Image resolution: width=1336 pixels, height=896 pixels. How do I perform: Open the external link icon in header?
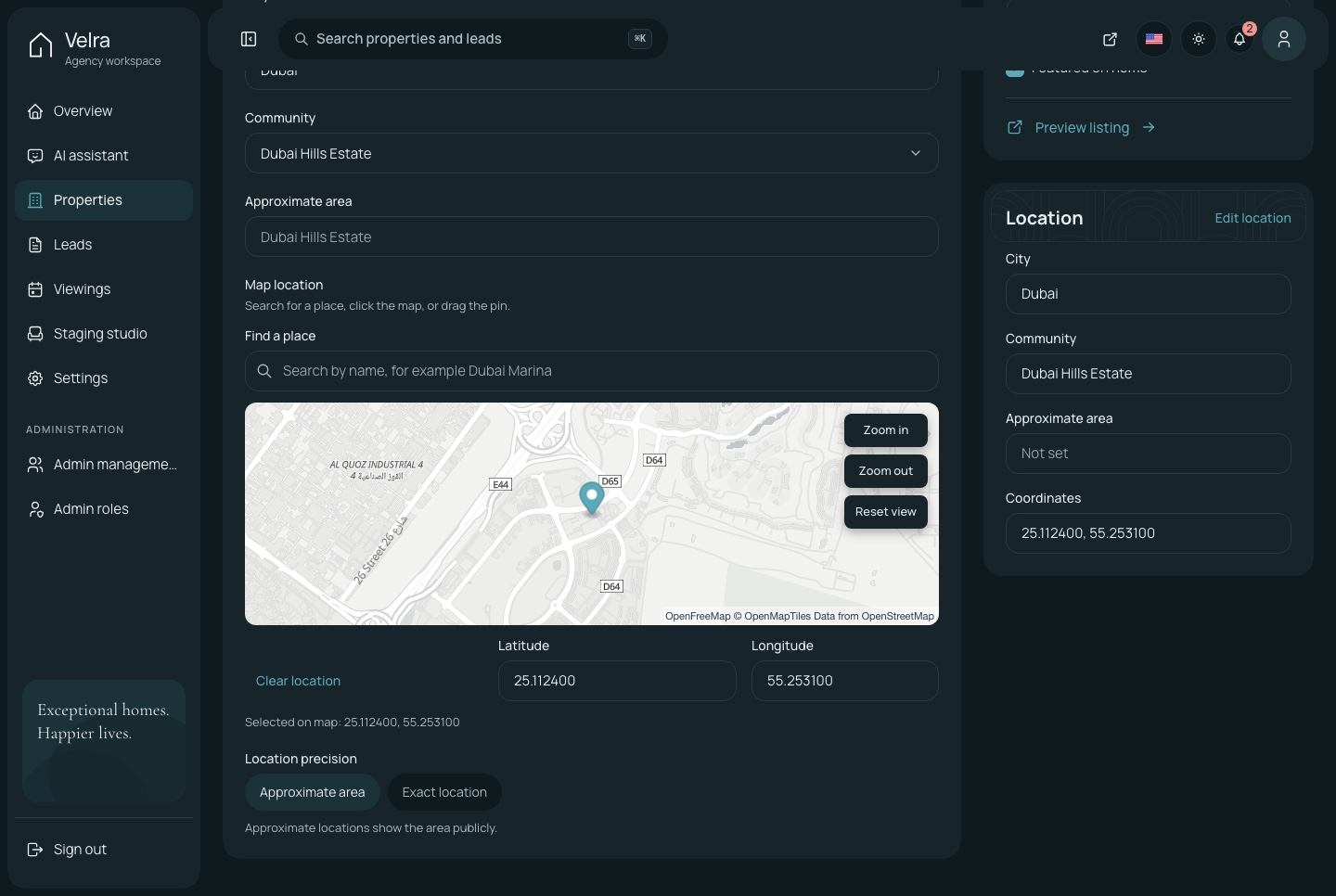point(1110,39)
